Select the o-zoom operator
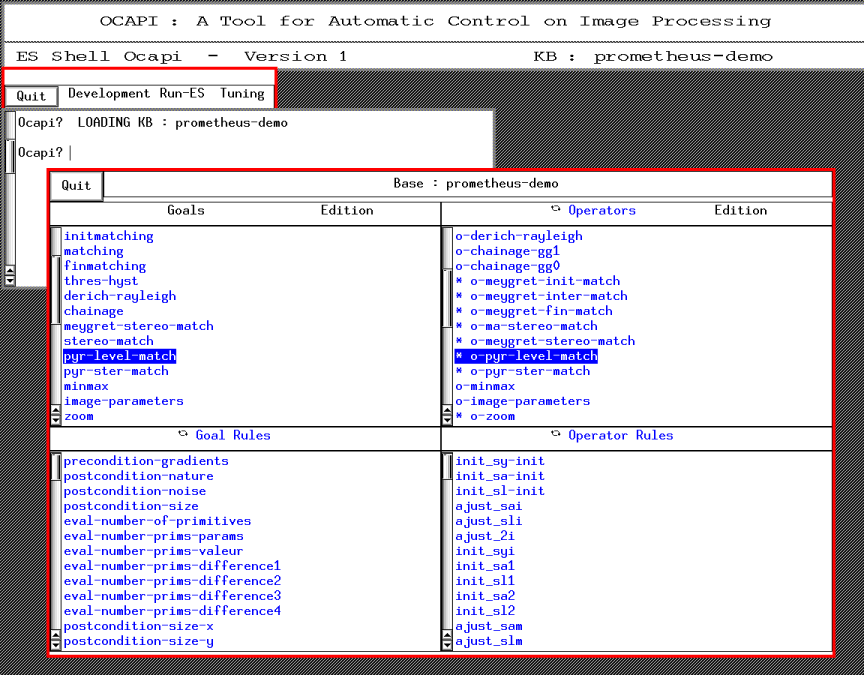Screen dimensions: 864x675 pos(485,417)
